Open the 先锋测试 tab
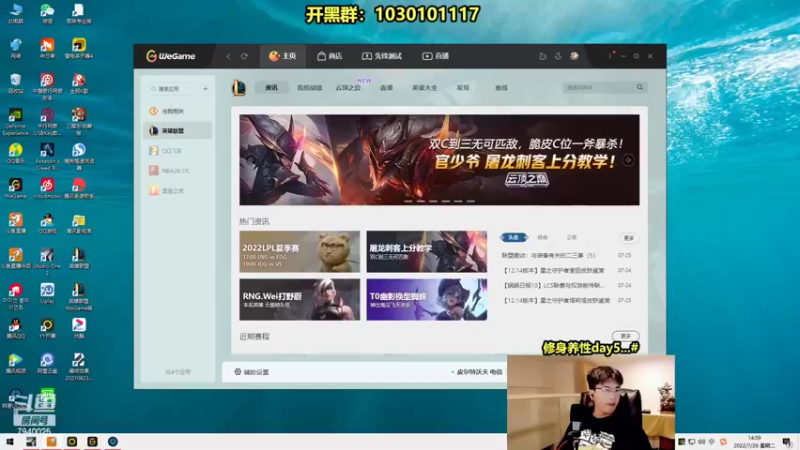The image size is (800, 450). [382, 56]
